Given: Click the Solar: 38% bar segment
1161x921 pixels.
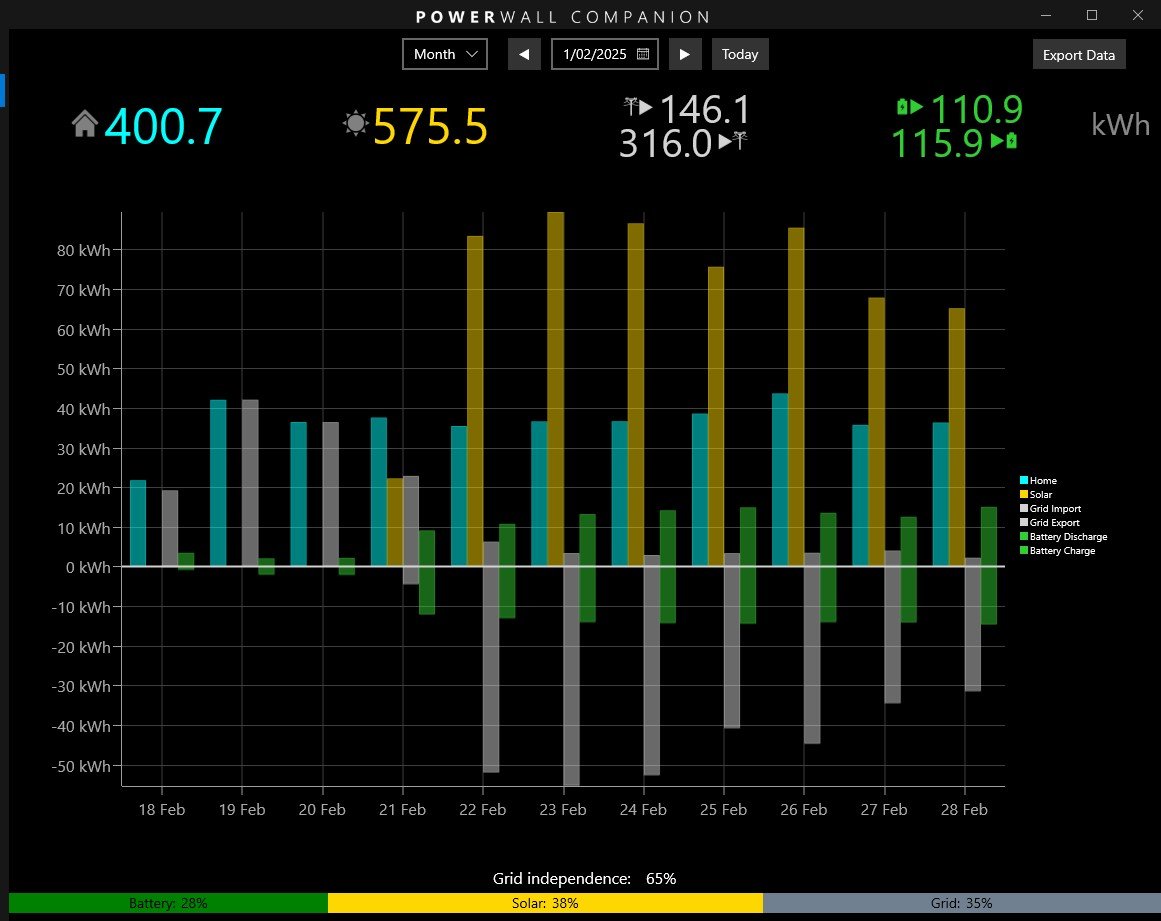Looking at the screenshot, I should point(545,903).
